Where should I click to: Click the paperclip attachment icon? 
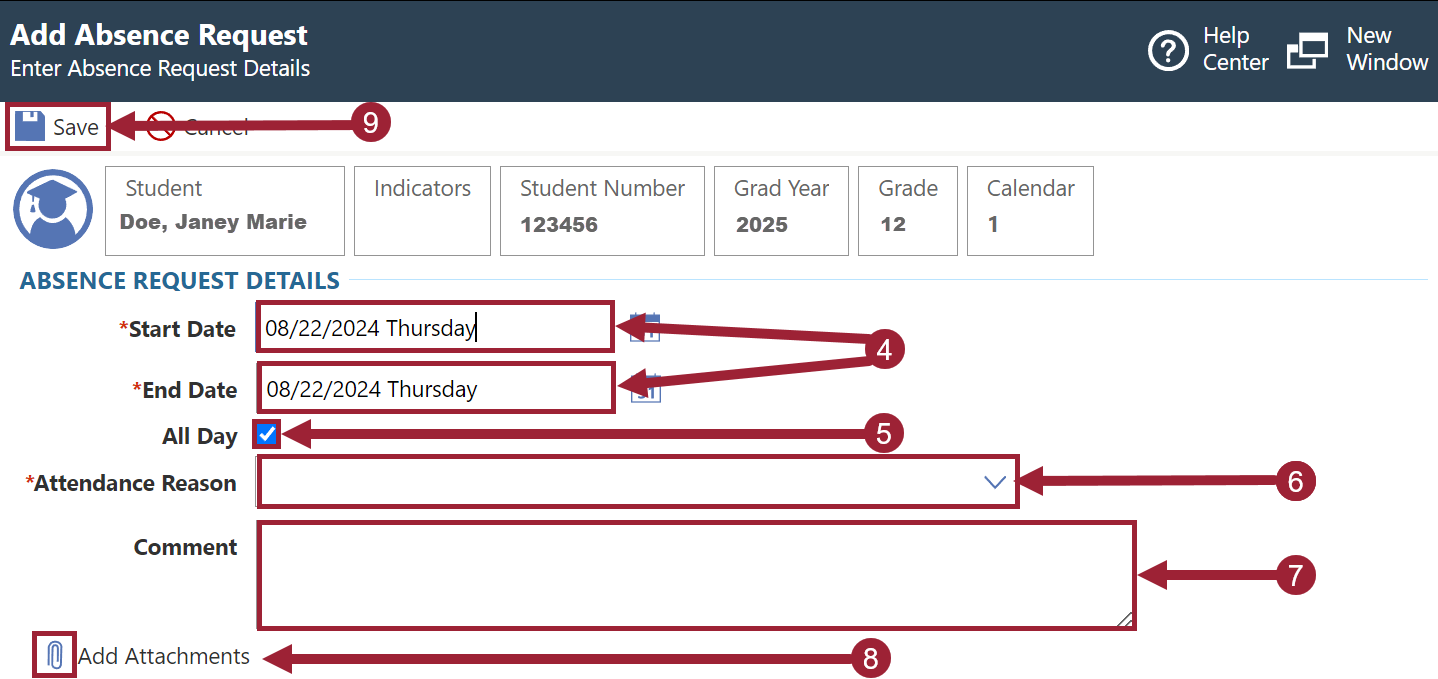55,656
